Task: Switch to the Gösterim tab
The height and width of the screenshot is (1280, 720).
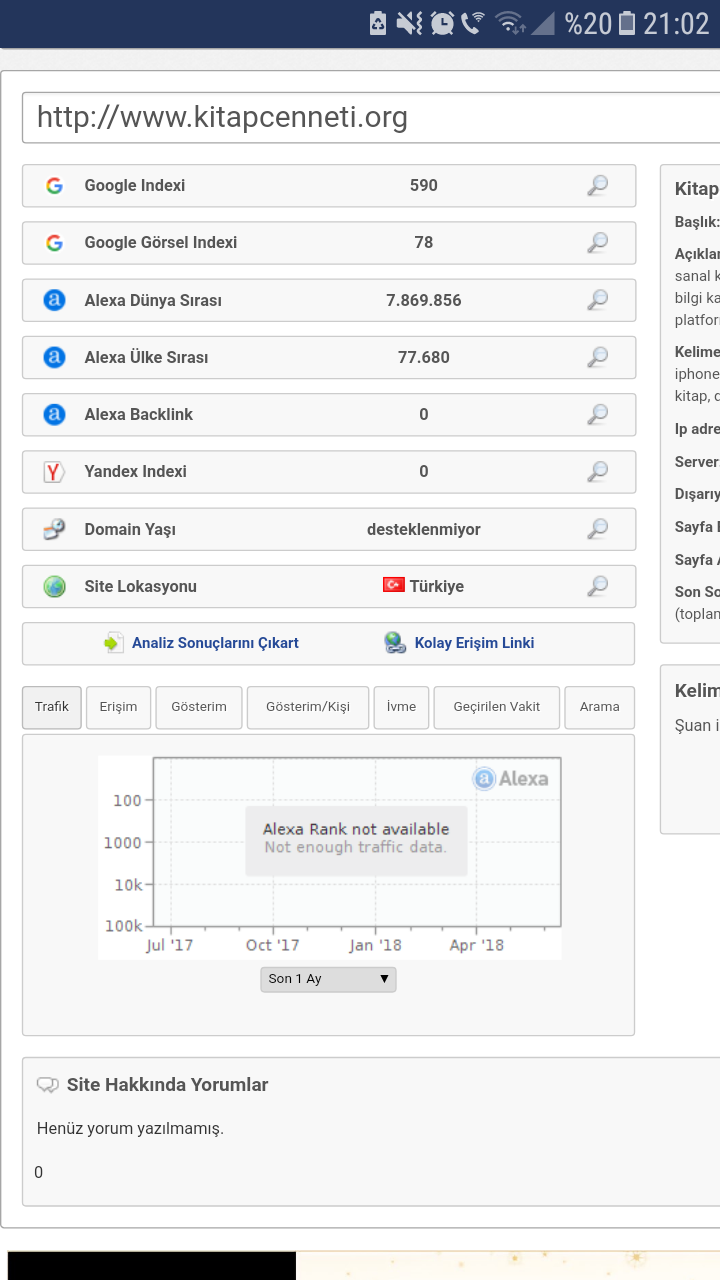Action: coord(199,707)
